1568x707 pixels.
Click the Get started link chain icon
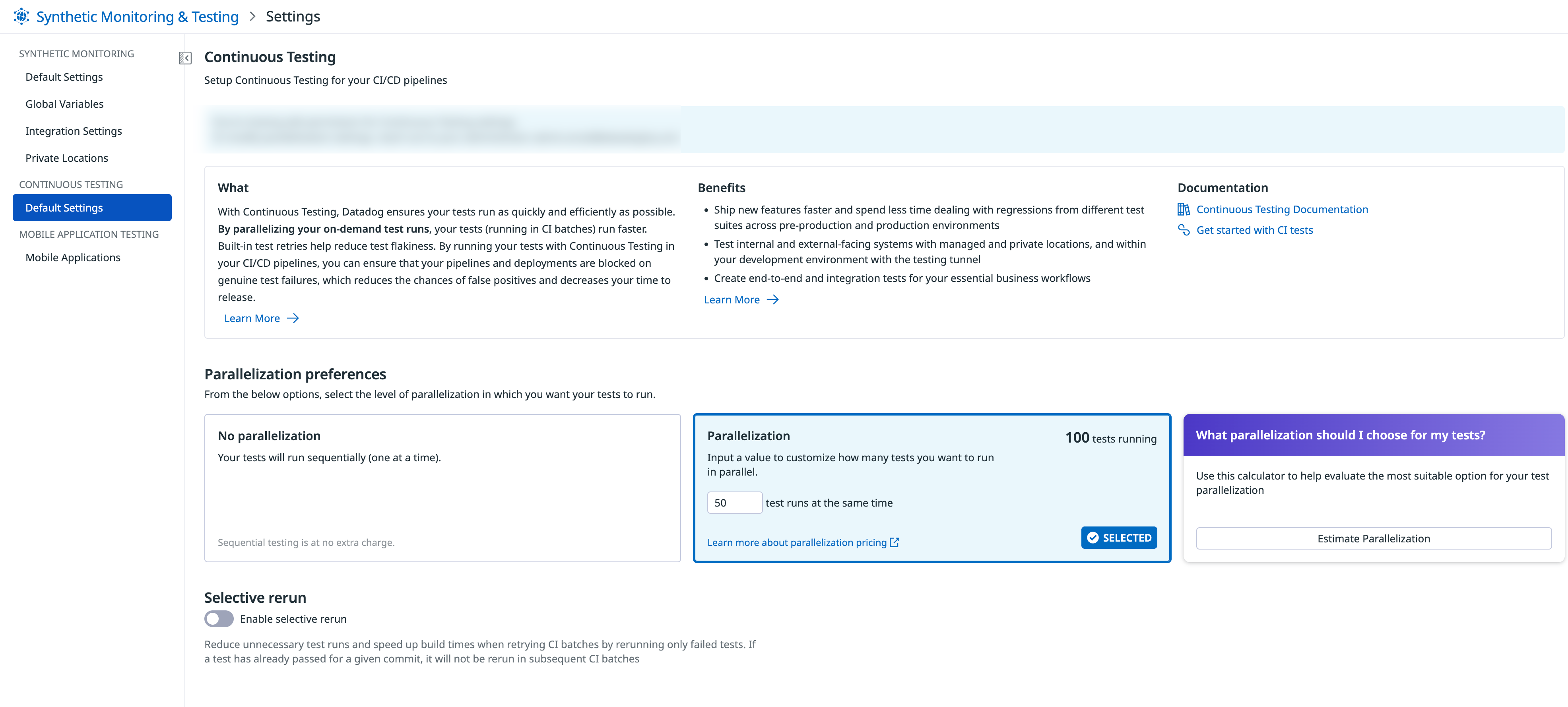[x=1183, y=230]
